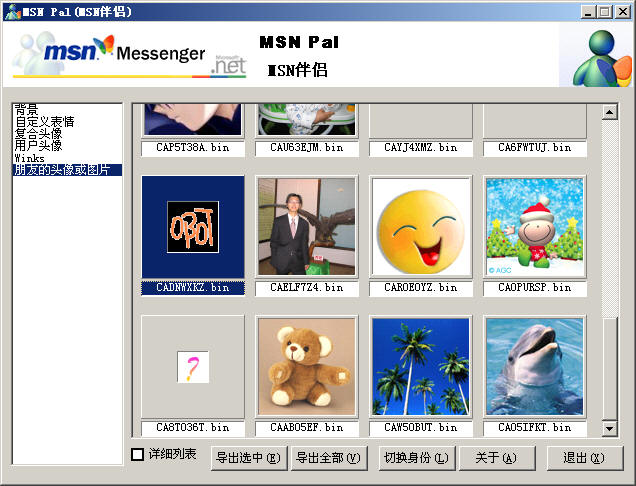Image resolution: width=636 pixels, height=486 pixels.
Task: Select the palm trees thumbnail
Action: (421, 367)
